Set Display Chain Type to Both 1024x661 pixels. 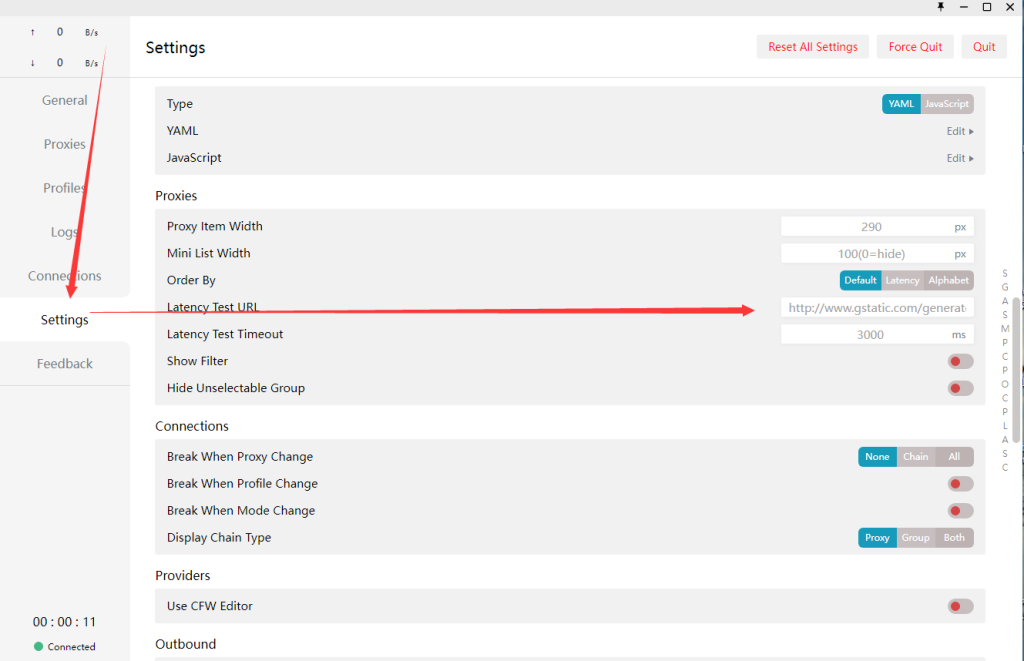(954, 538)
